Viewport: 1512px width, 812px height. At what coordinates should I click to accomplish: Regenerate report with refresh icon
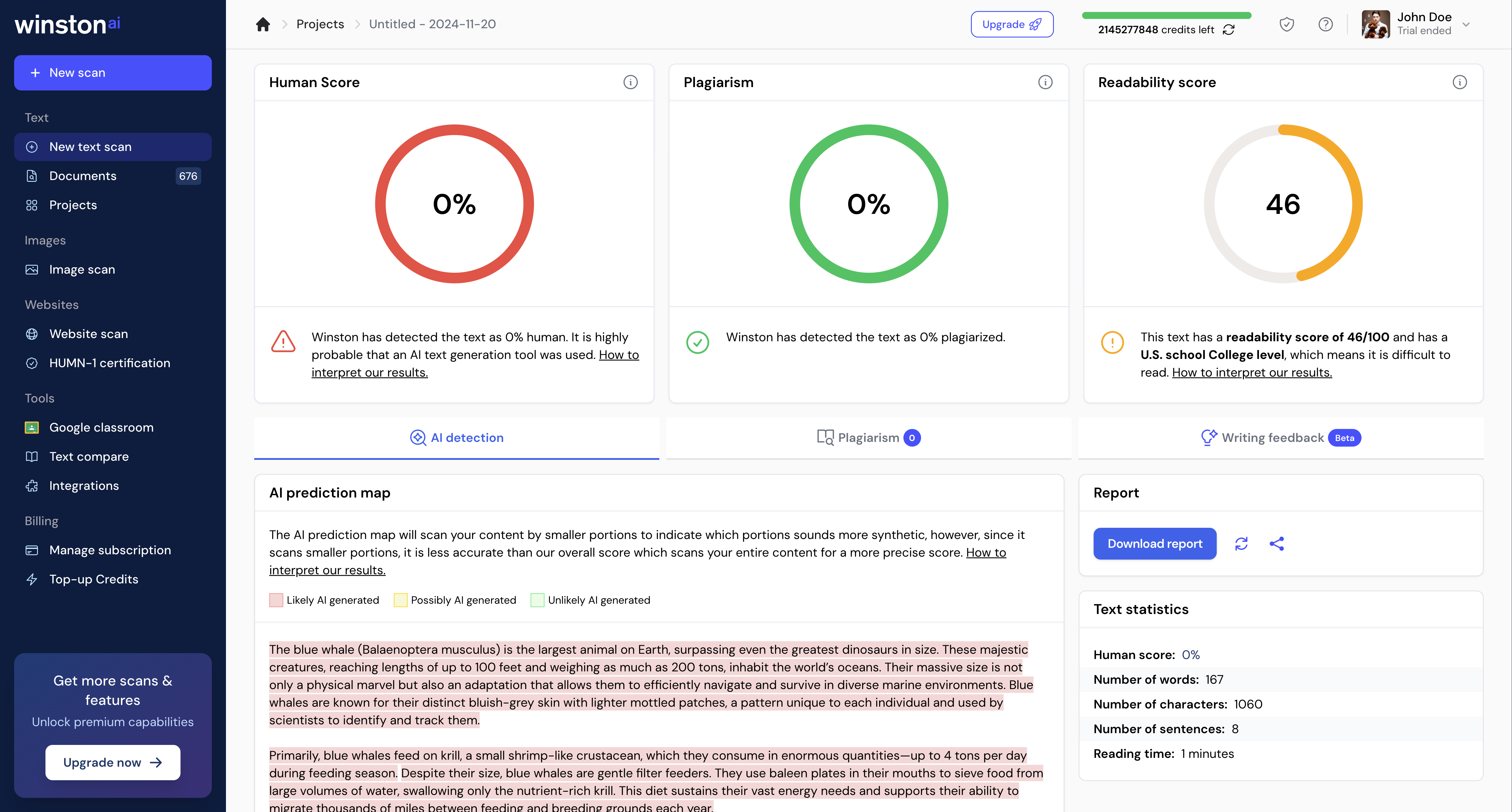[x=1241, y=544]
